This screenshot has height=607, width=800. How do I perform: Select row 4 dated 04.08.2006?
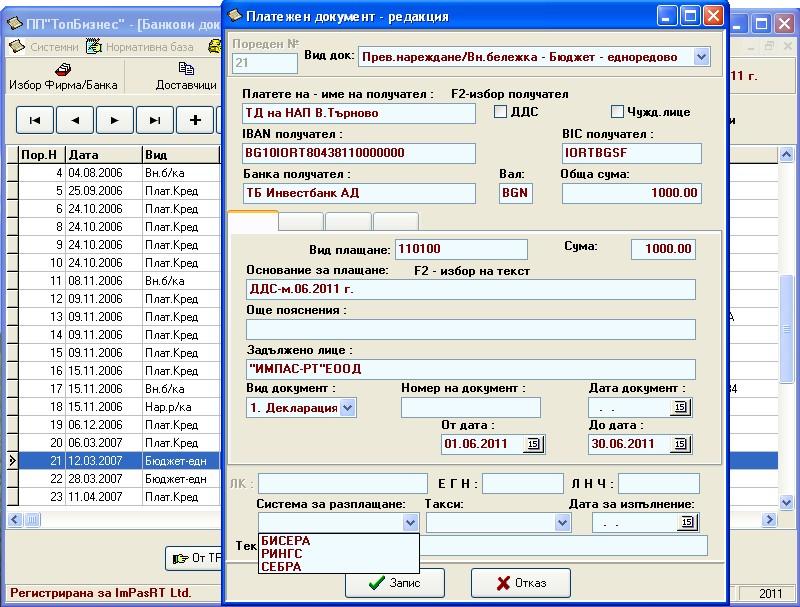pyautogui.click(x=119, y=173)
